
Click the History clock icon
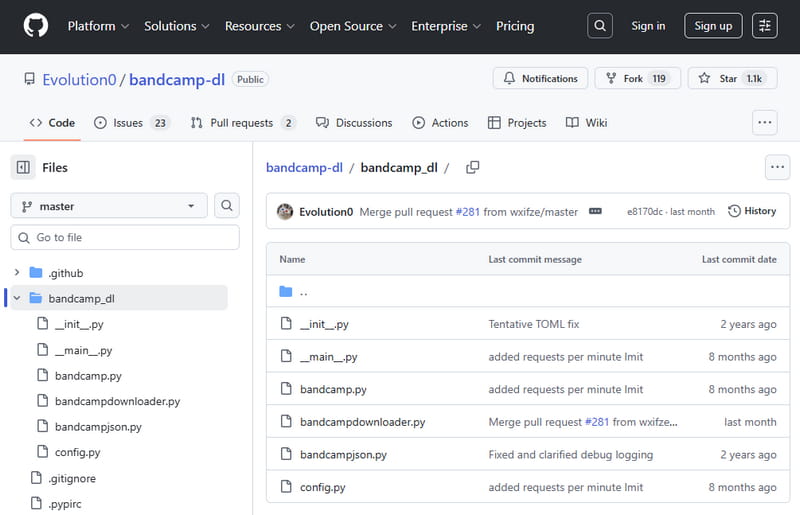[734, 211]
